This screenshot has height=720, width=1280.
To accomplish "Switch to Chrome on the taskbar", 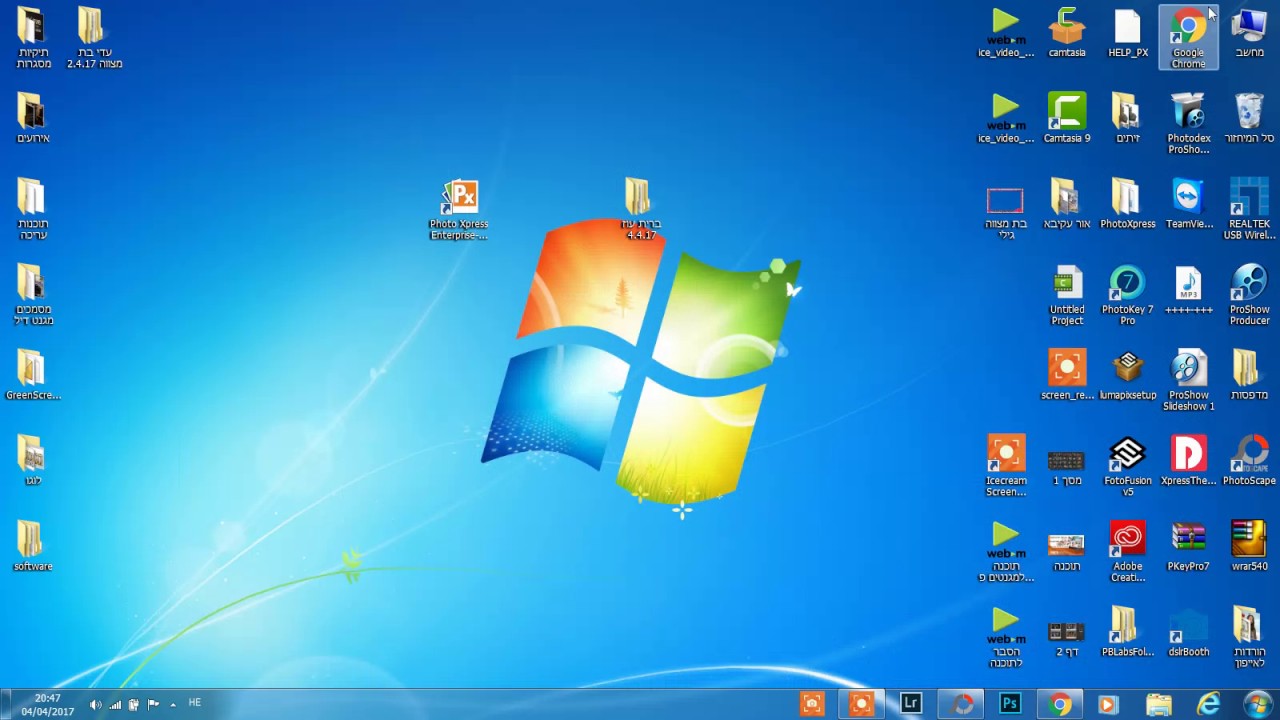I will 1060,704.
